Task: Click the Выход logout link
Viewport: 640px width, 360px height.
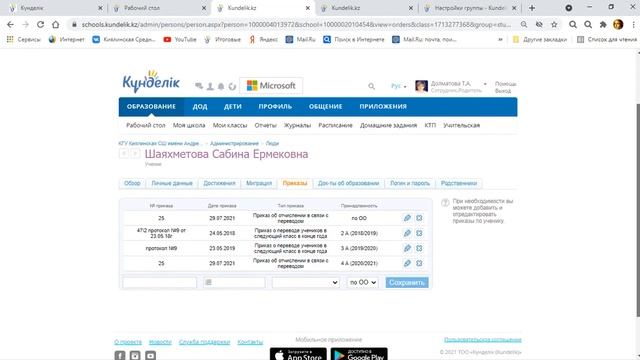Action: 503,91
